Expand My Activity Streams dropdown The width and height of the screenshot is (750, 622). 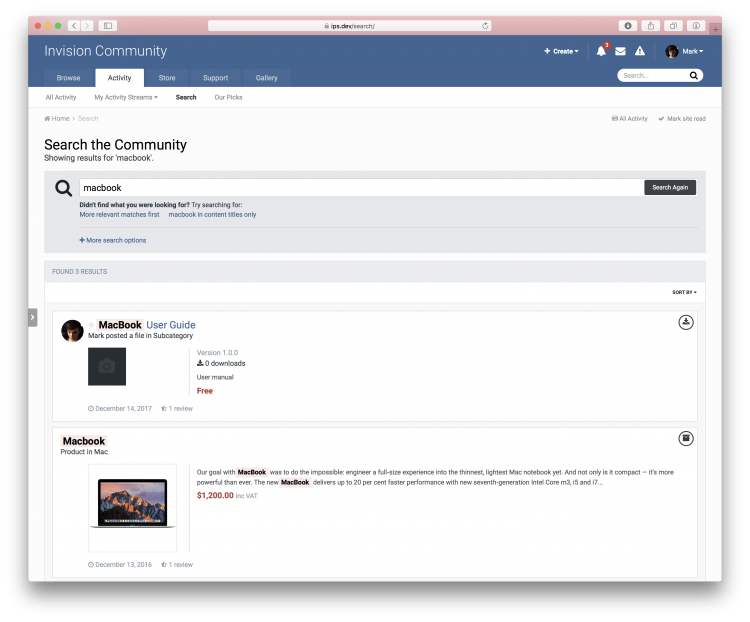pos(126,97)
